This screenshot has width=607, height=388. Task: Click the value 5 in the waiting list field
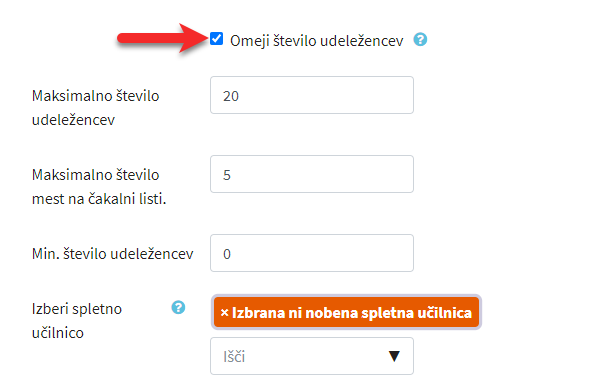227,175
